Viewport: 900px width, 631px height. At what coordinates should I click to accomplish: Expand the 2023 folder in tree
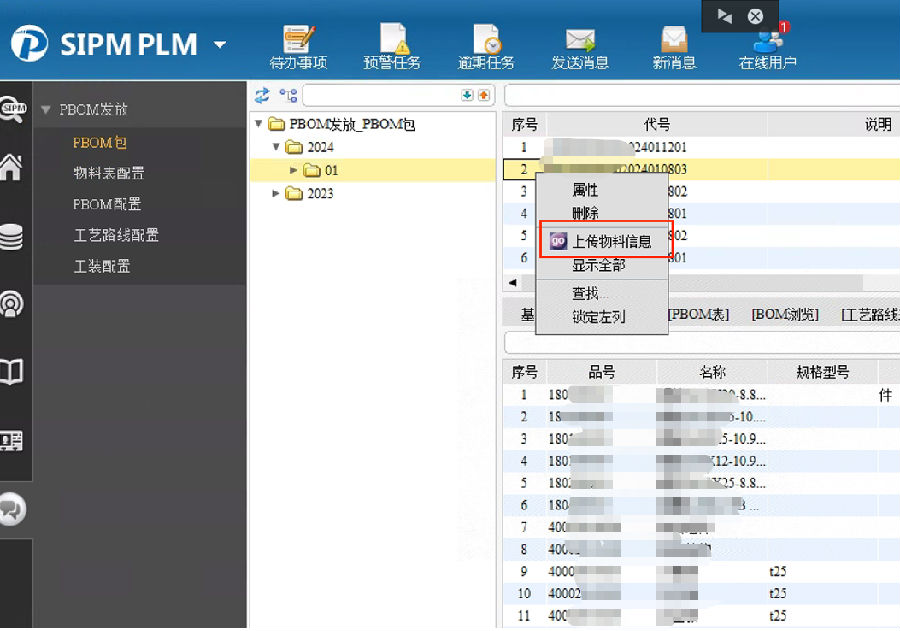point(276,193)
